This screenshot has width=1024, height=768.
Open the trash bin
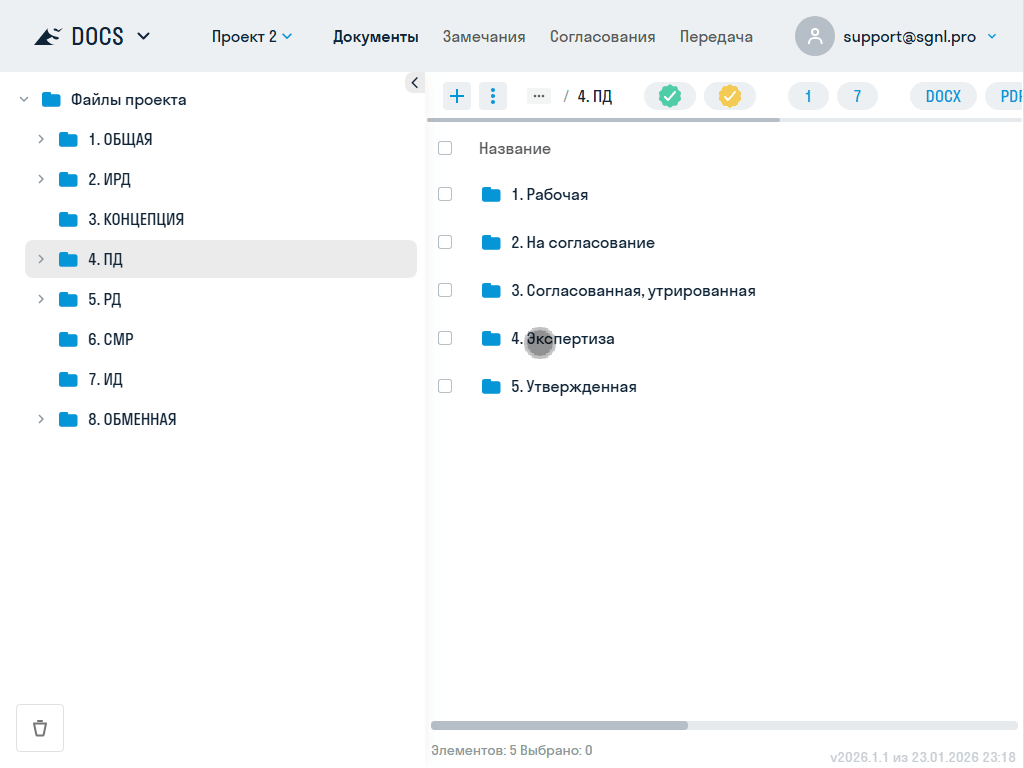[x=40, y=728]
